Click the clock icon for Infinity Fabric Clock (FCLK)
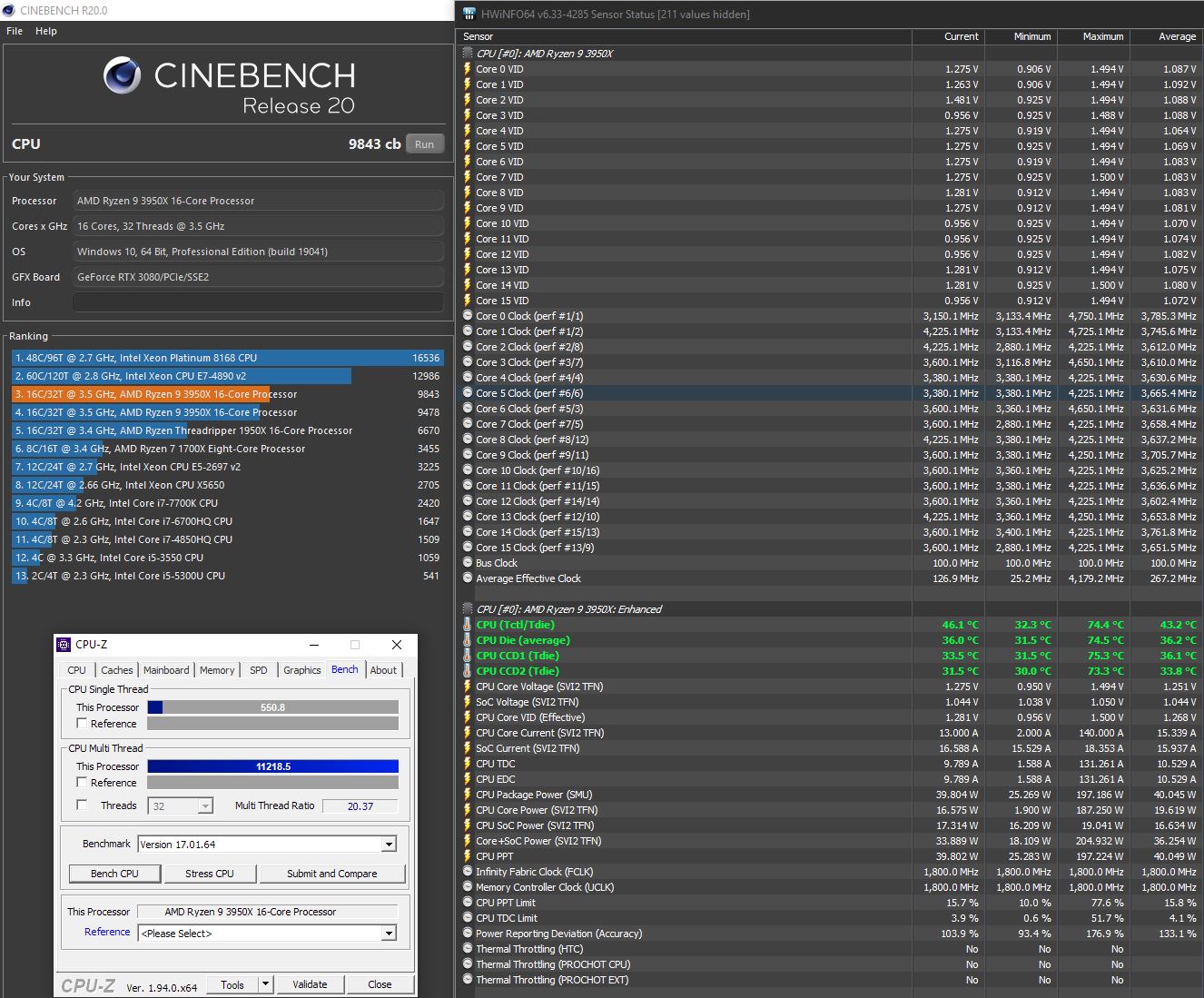Screen dimensions: 1204x998 [468, 872]
